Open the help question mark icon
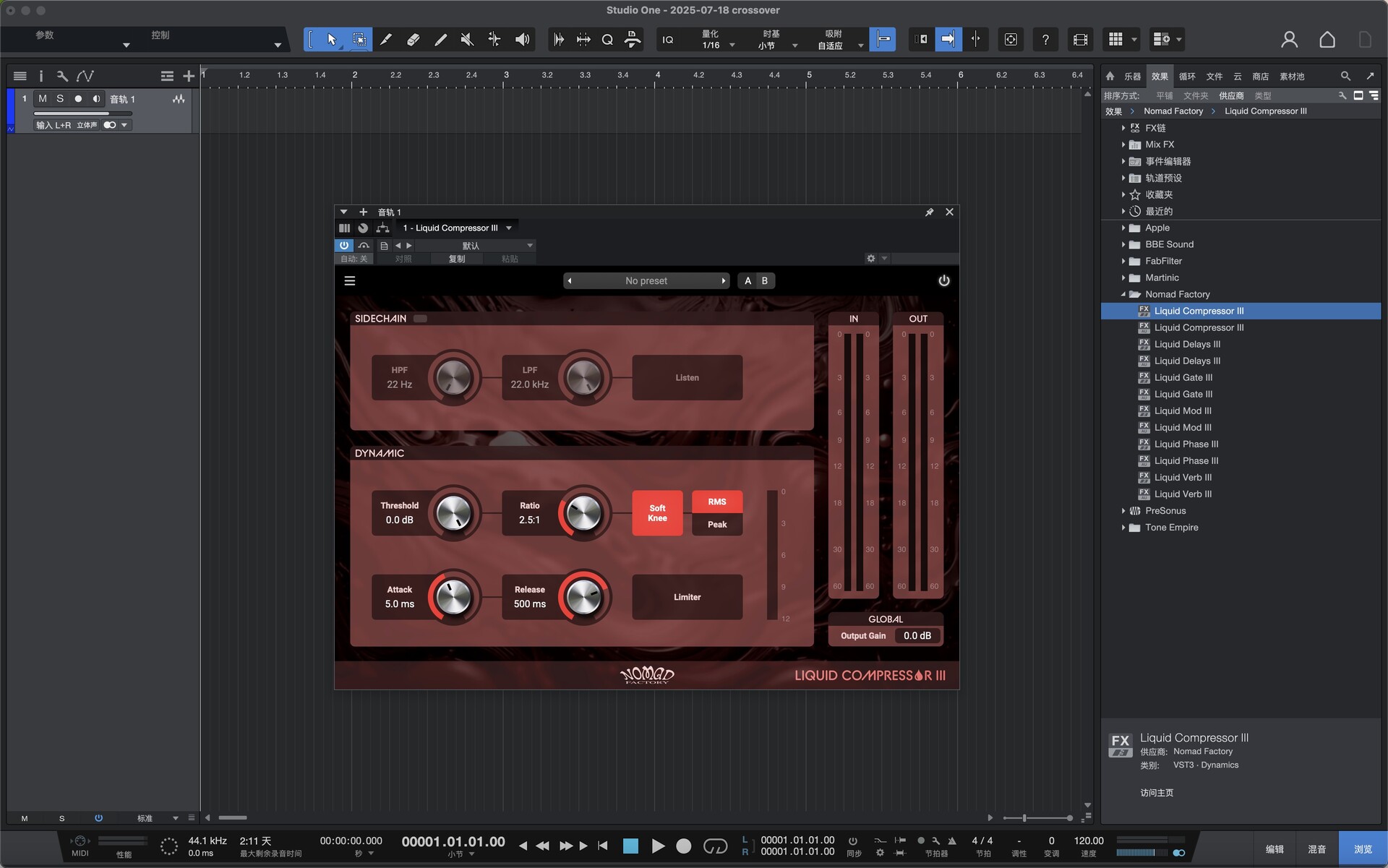Viewport: 1388px width, 868px height. [x=1045, y=40]
